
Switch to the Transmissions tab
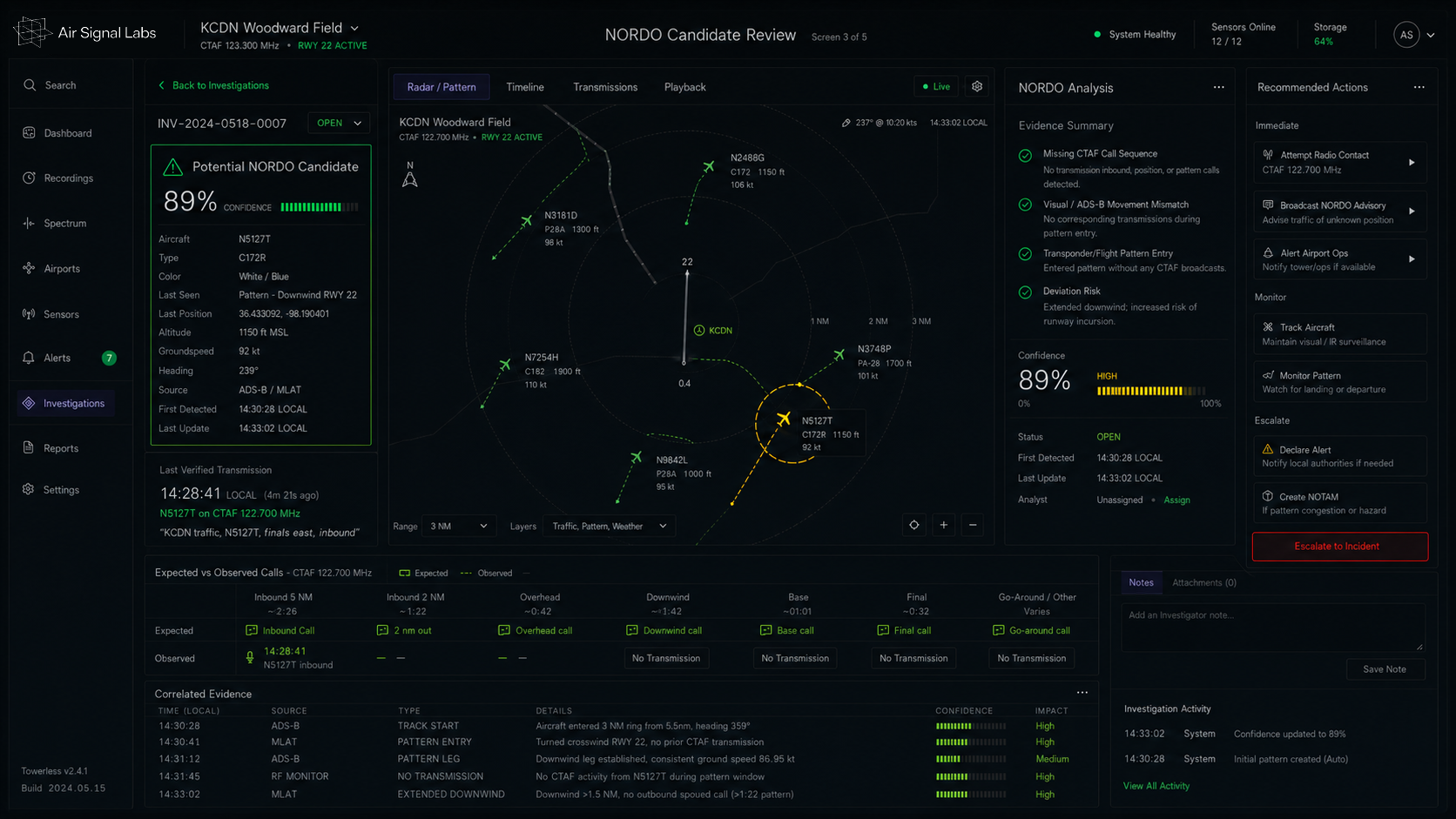605,87
